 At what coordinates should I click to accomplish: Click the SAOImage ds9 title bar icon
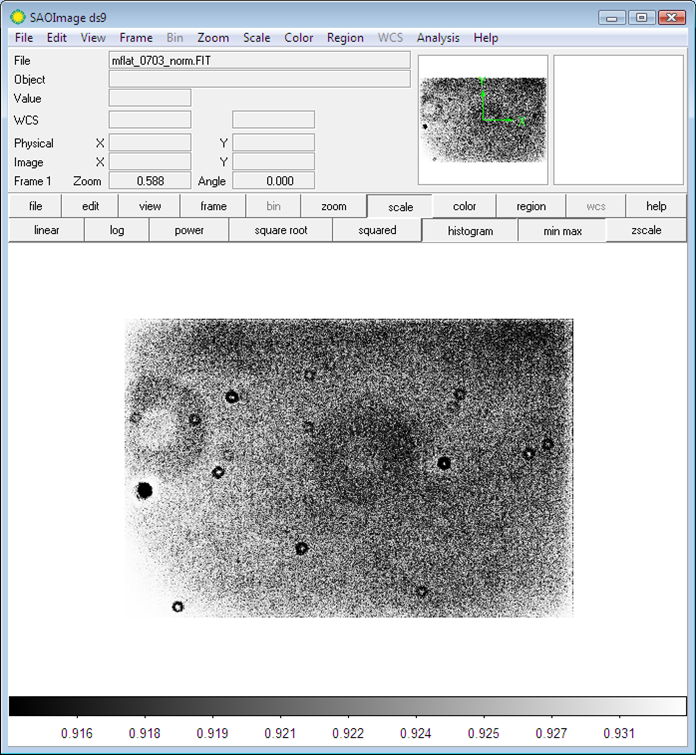pyautogui.click(x=17, y=17)
